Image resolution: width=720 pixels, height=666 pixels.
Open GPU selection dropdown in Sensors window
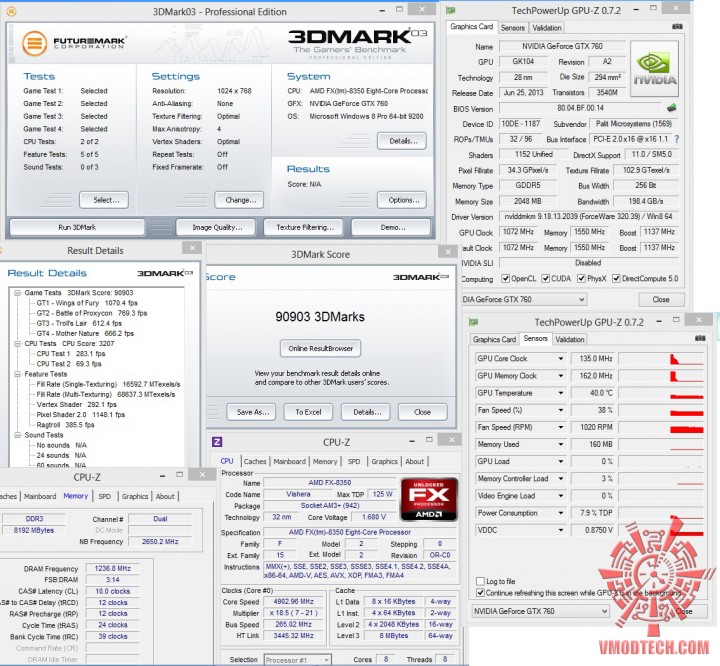[540, 611]
